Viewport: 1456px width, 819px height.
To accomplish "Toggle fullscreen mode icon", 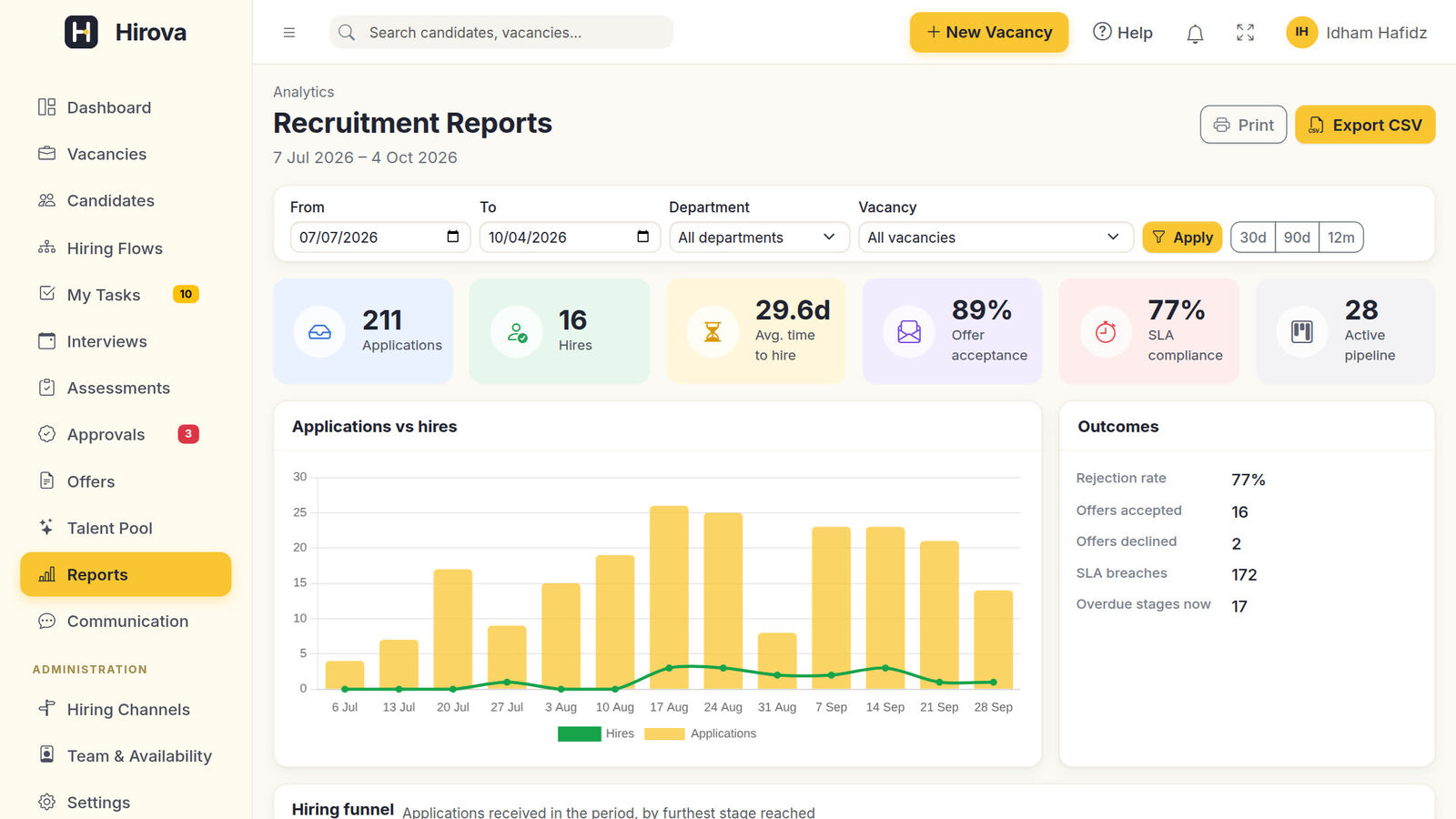I will coord(1245,33).
